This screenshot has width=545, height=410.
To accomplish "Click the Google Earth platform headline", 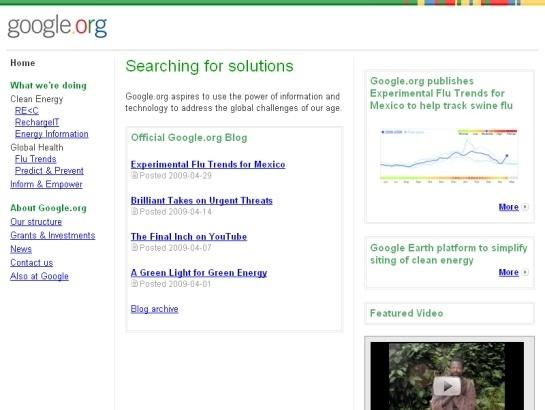I will pyautogui.click(x=449, y=254).
